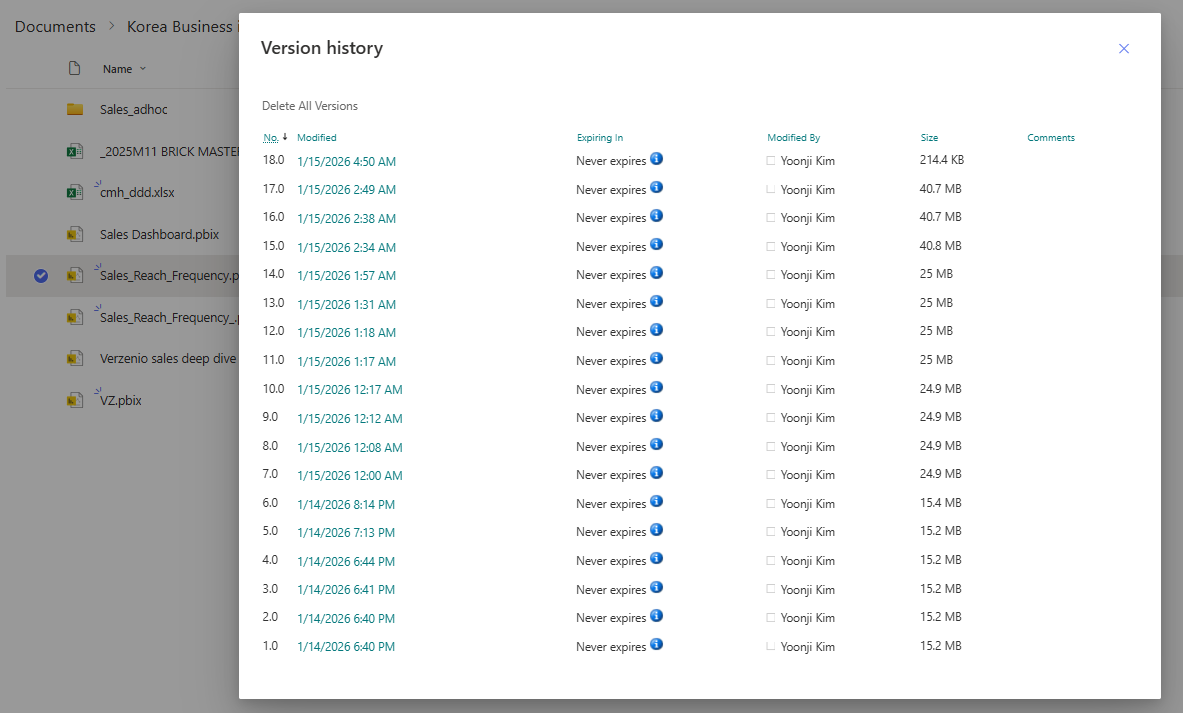
Task: Click the Comments column header
Action: point(1051,137)
